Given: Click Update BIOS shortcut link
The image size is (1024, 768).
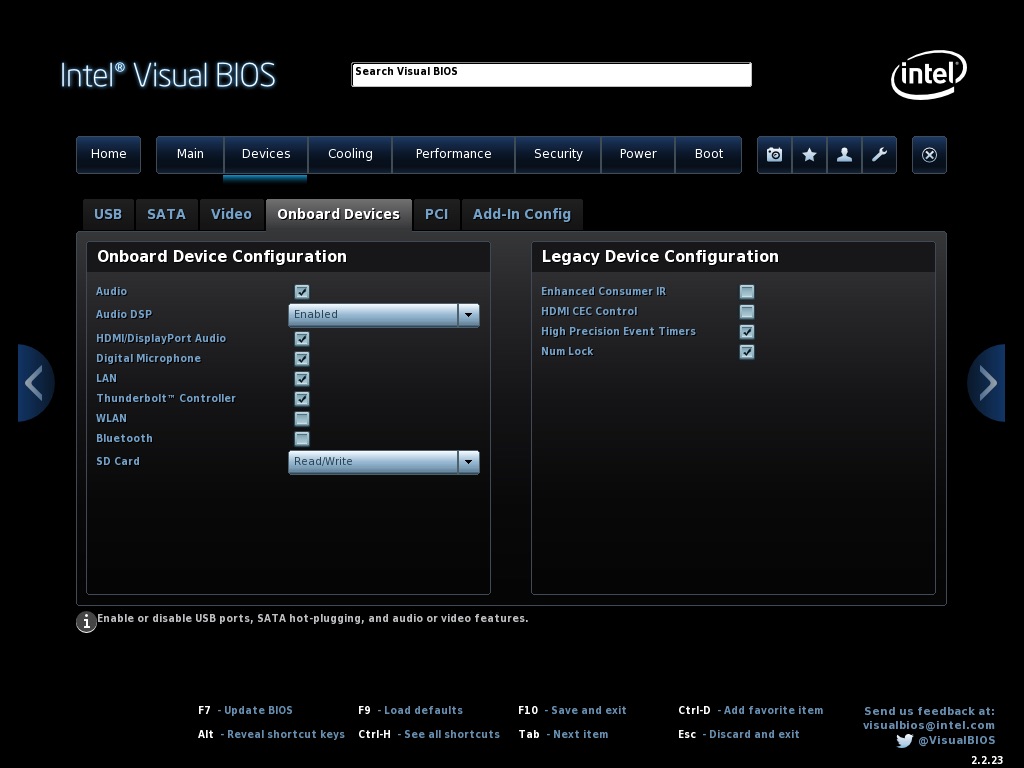Looking at the screenshot, I should click(258, 711).
